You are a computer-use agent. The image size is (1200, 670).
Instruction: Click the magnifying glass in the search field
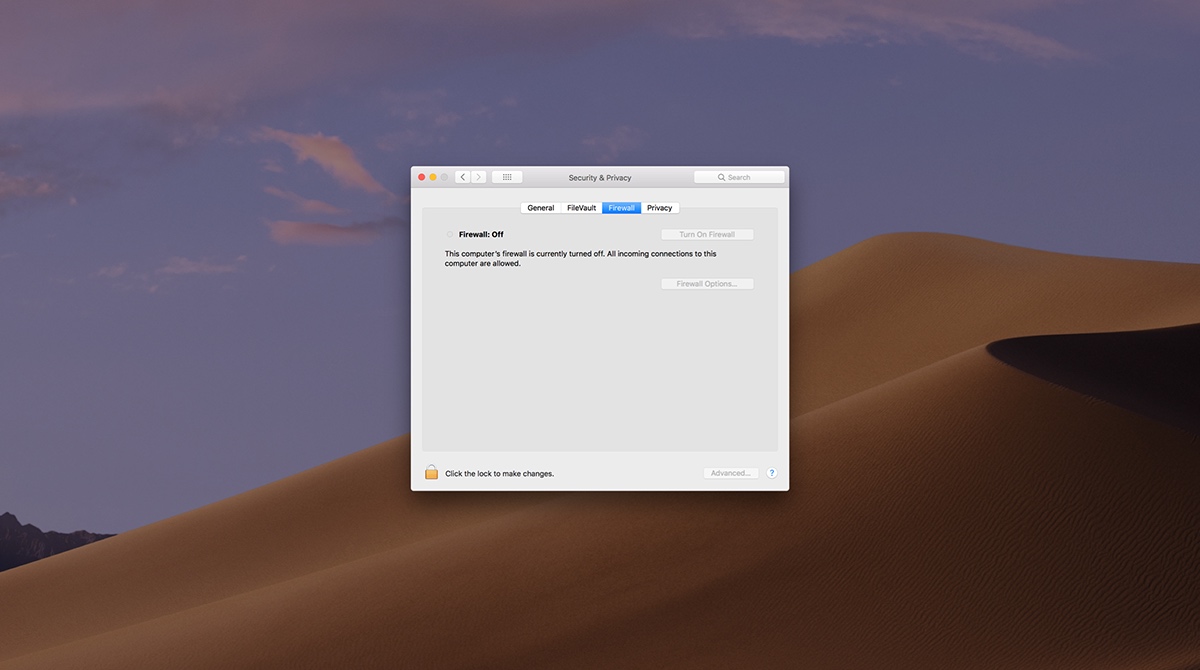[x=721, y=176]
